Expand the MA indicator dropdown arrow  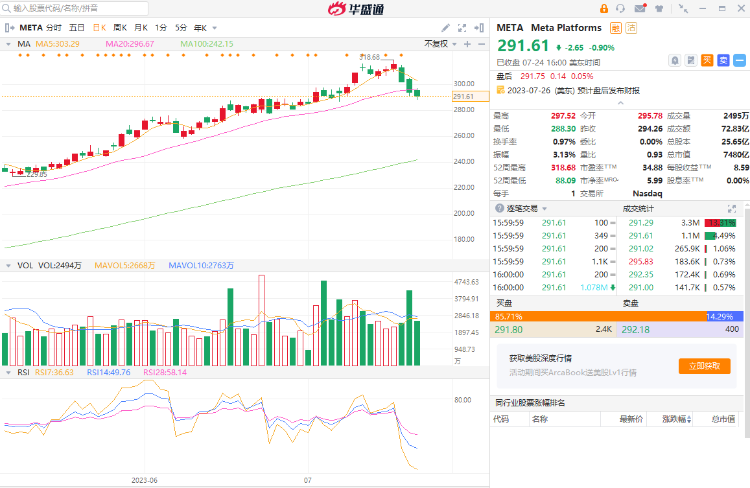[8, 44]
